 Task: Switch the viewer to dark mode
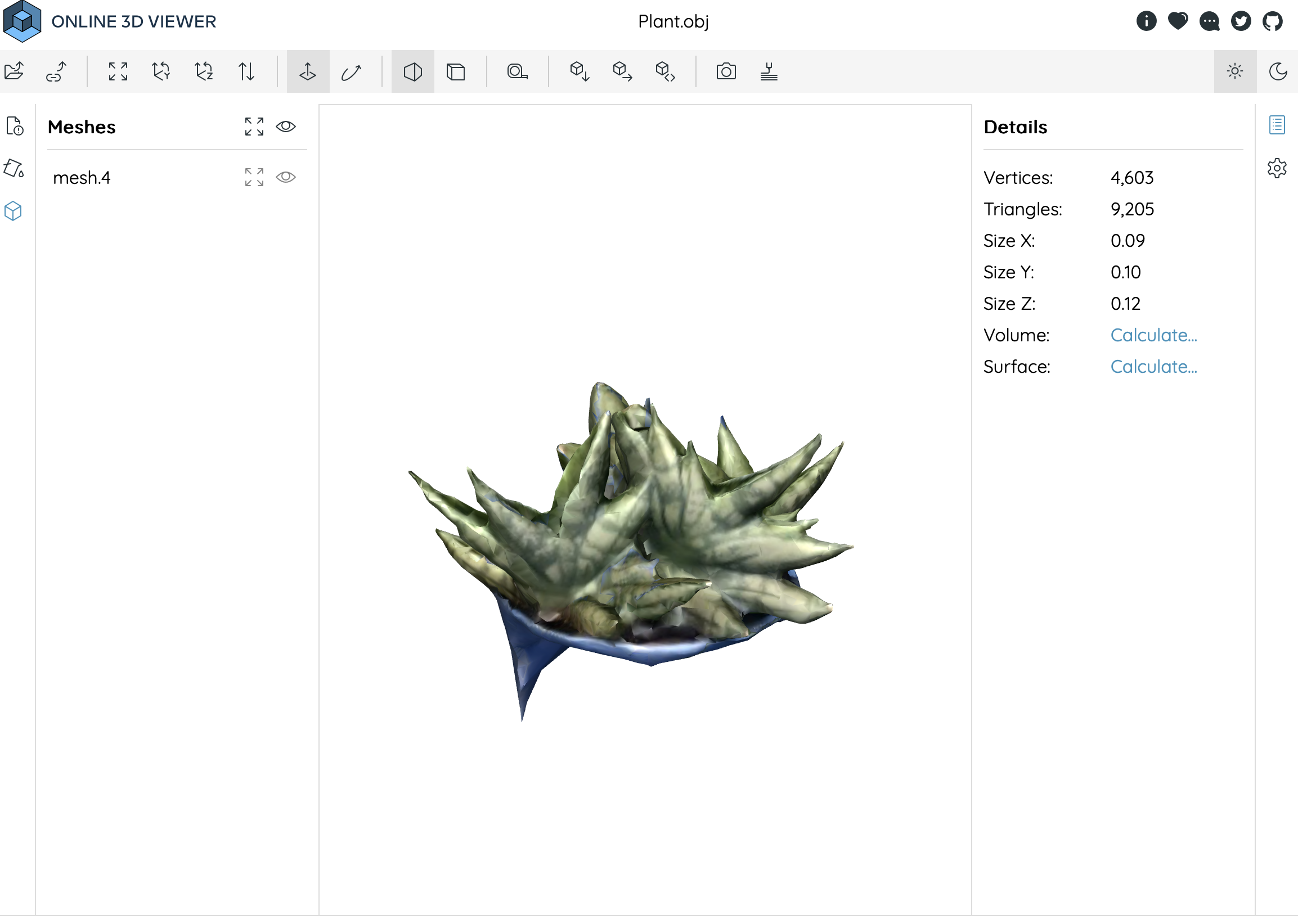pyautogui.click(x=1278, y=71)
